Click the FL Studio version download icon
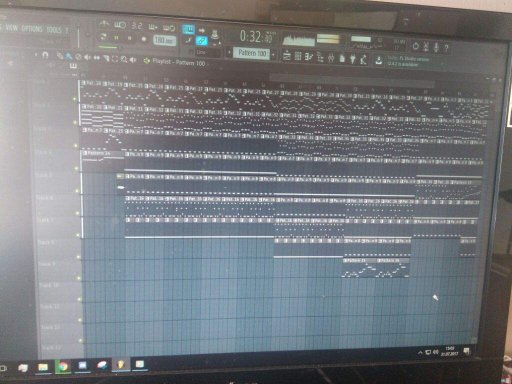 [x=379, y=61]
